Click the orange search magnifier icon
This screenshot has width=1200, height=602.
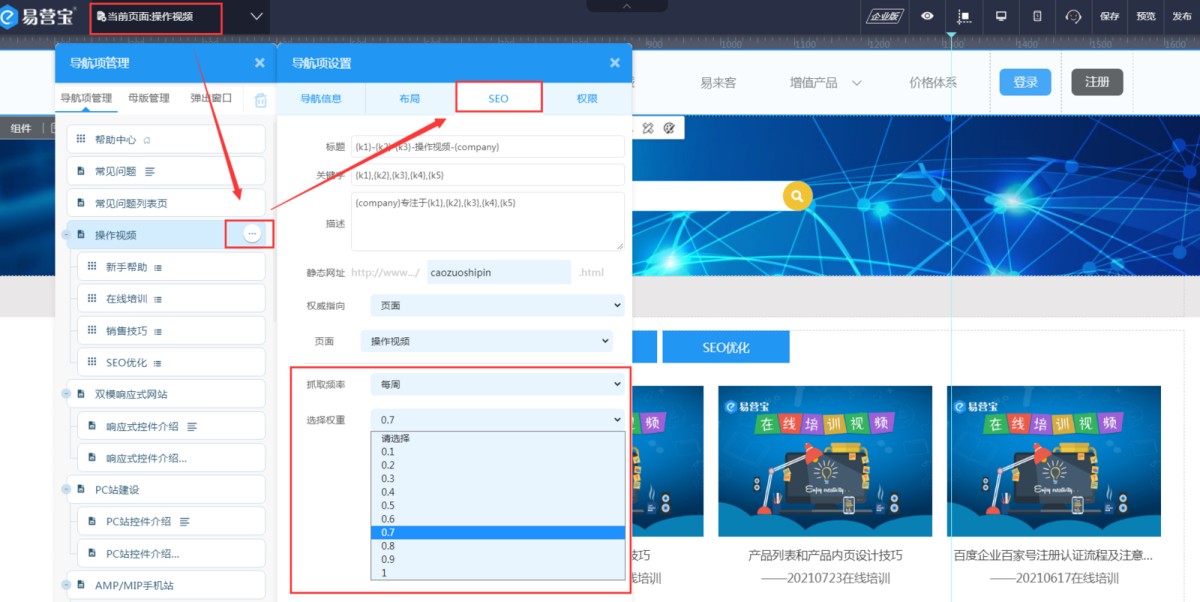pyautogui.click(x=797, y=196)
